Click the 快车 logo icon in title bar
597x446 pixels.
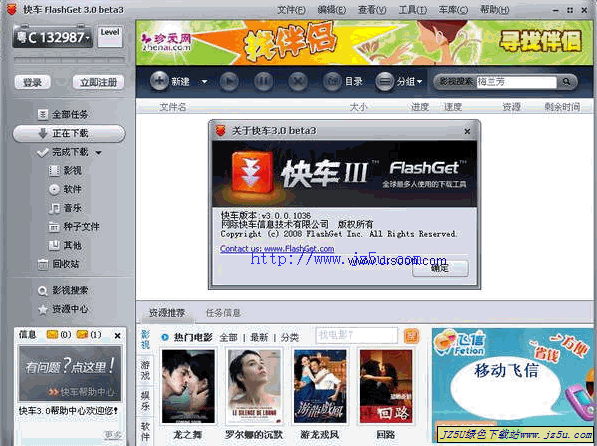(12, 9)
